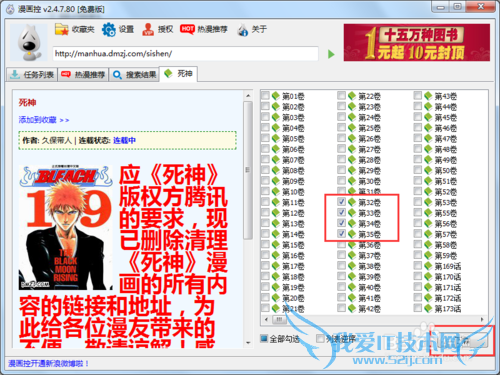Open 设置 gear settings icon
This screenshot has width=500, height=375.
[x=109, y=29]
